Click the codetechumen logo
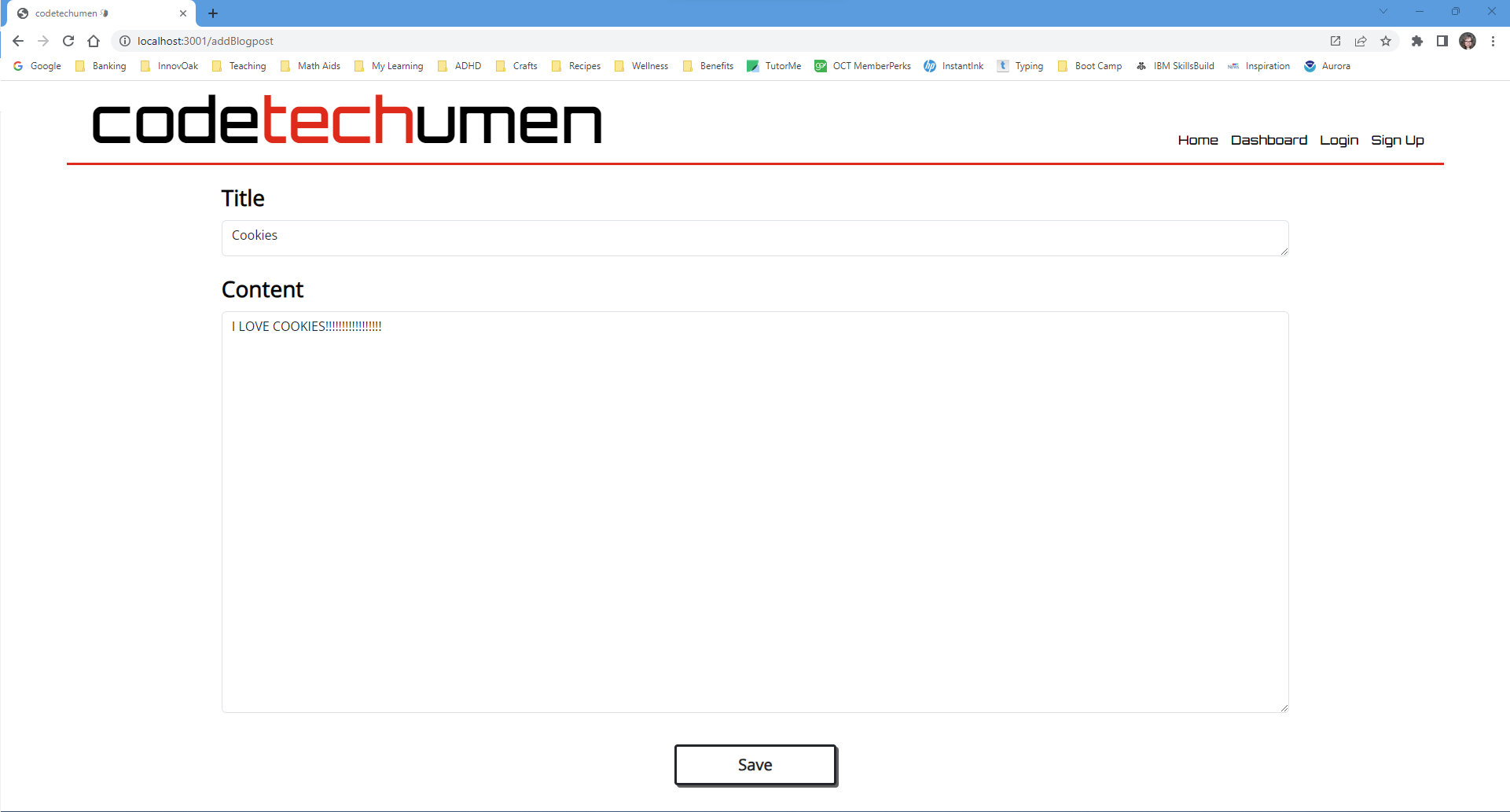Screen dimensions: 1510x812 pyautogui.click(x=347, y=119)
